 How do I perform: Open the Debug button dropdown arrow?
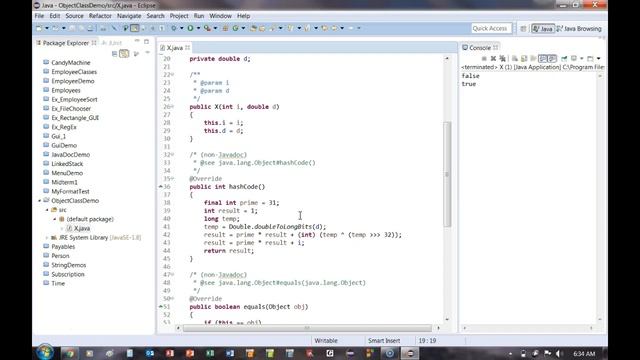pyautogui.click(x=182, y=28)
